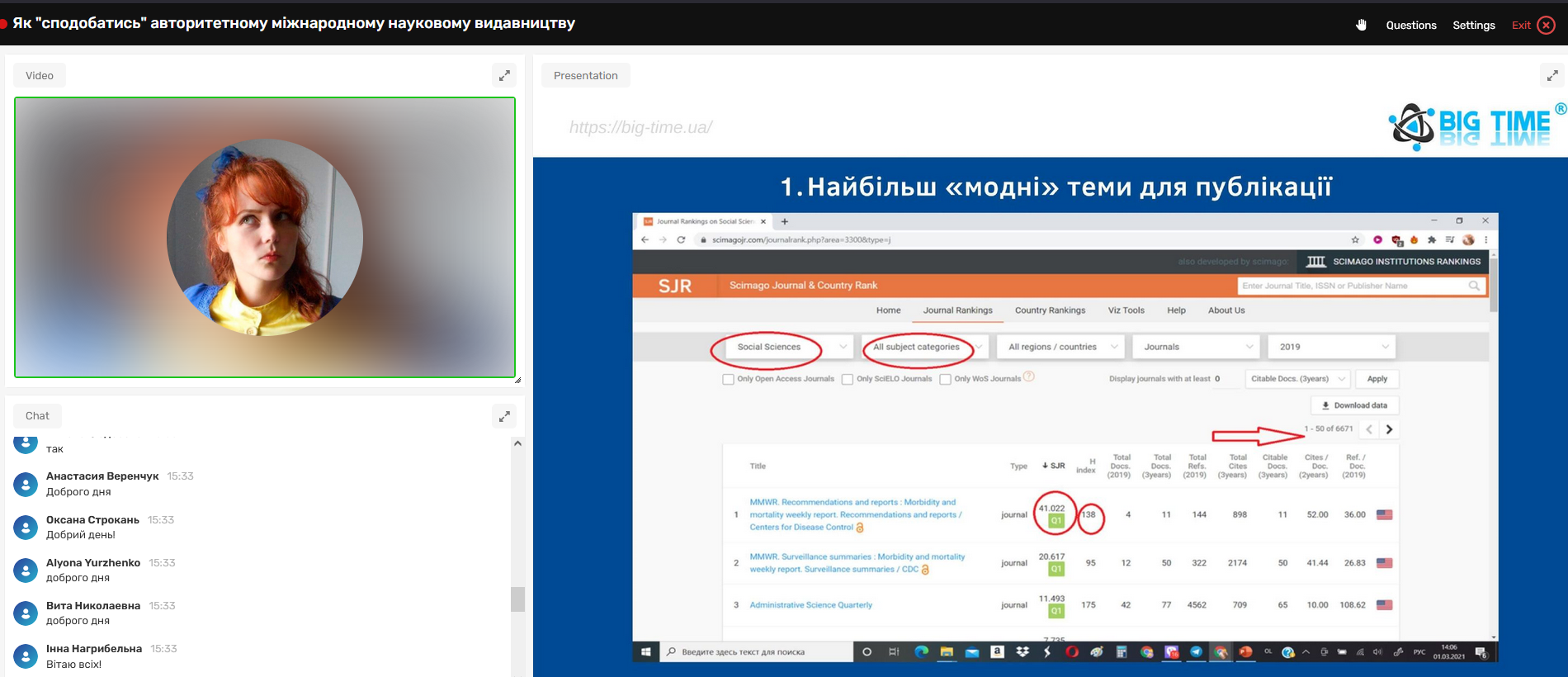The width and height of the screenshot is (1568, 677).
Task: Click the "Добрий день!" chat message
Action: 81,534
